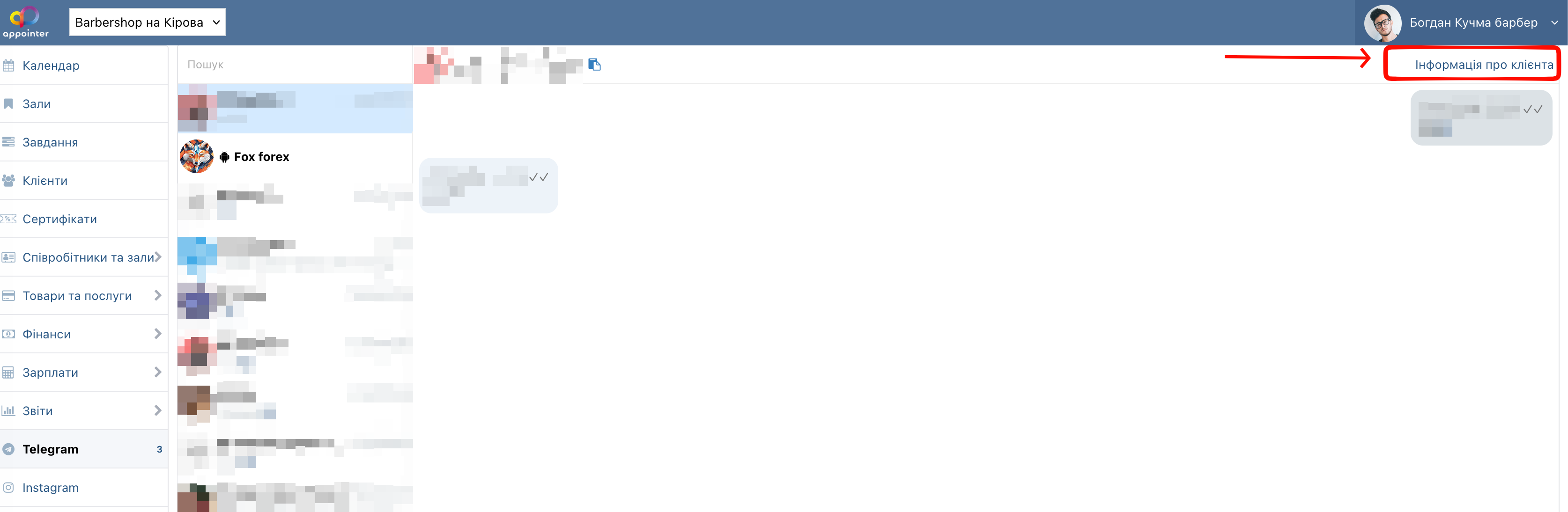The height and width of the screenshot is (512, 1568).
Task: Click the Telegram icon in the sidebar
Action: pyautogui.click(x=8, y=449)
